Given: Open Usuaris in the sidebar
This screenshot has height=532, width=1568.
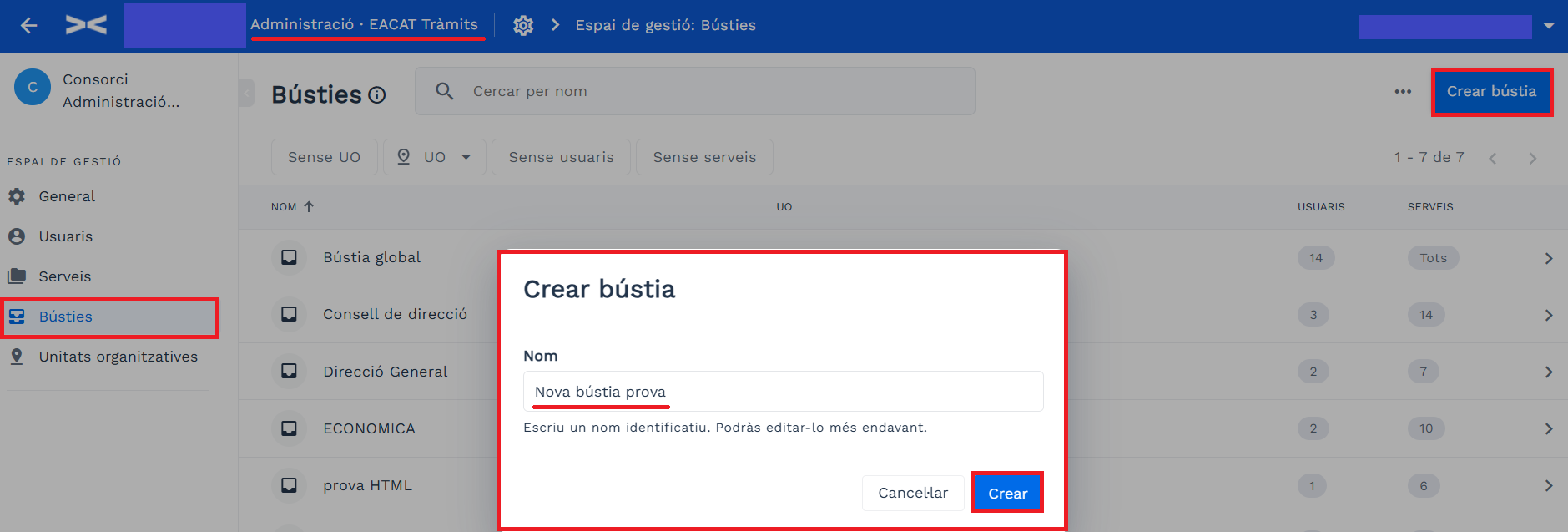Looking at the screenshot, I should (x=65, y=236).
